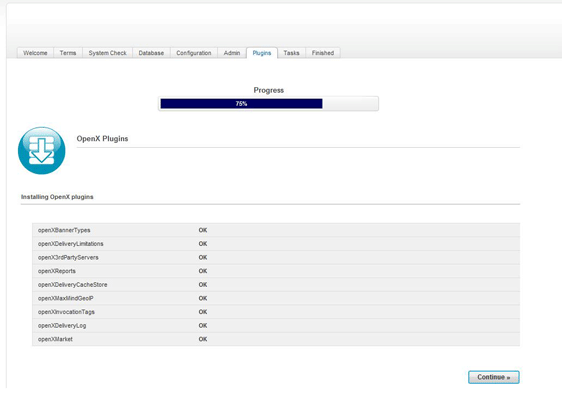Click the Progress label

[x=268, y=90]
